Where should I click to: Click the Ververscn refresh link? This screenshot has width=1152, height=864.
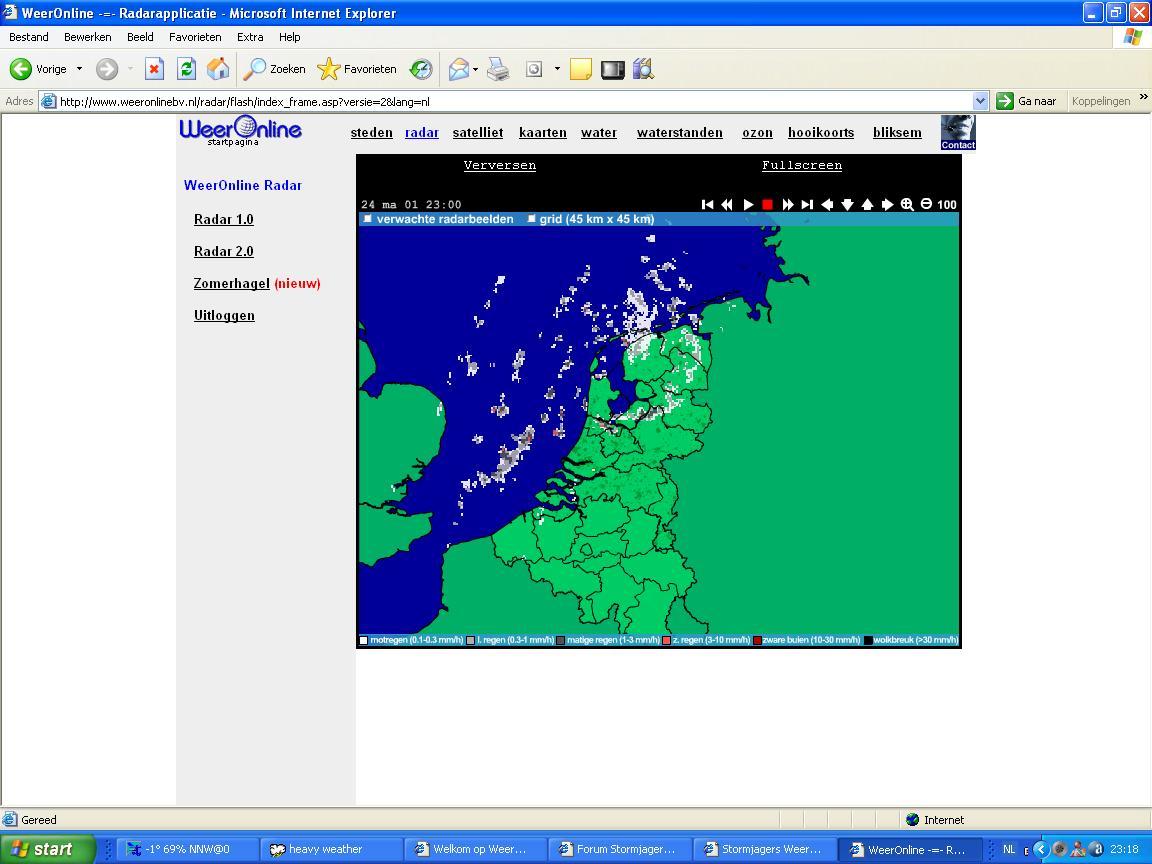(x=499, y=165)
